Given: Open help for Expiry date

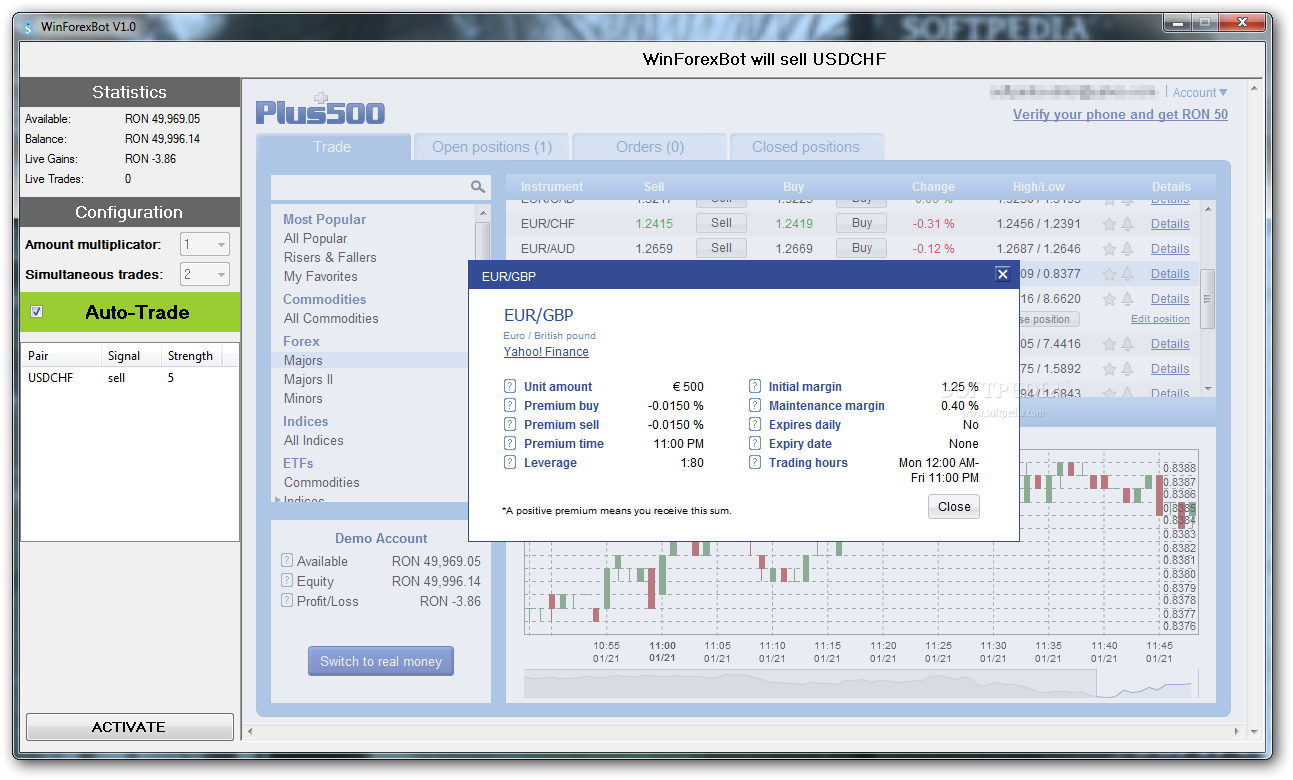Looking at the screenshot, I should coord(755,444).
